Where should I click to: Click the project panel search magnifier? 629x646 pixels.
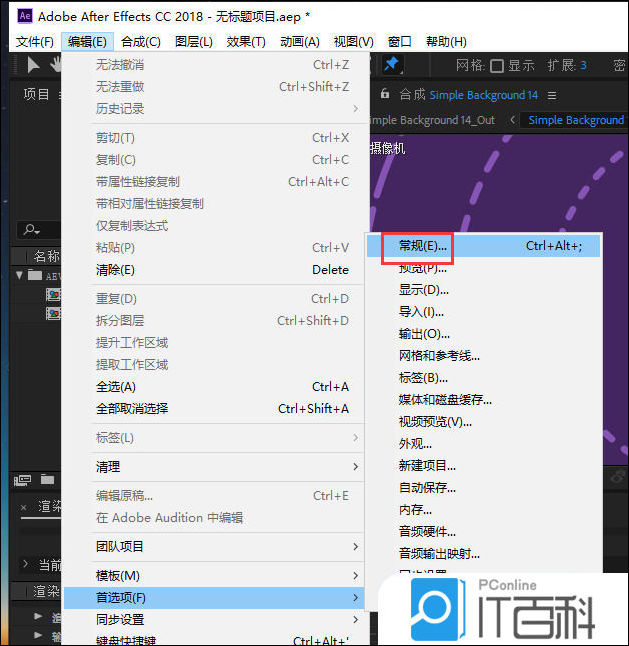(x=31, y=229)
